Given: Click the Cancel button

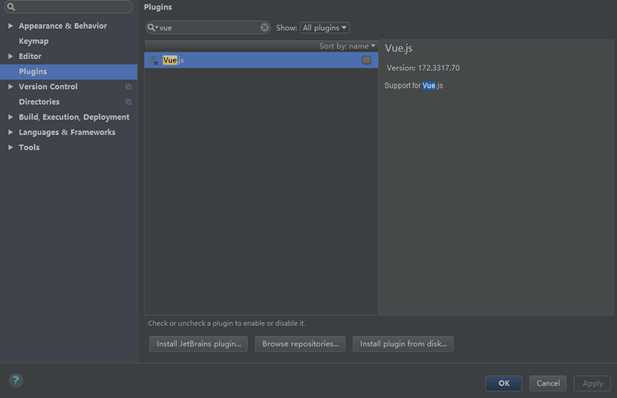Looking at the screenshot, I should [548, 383].
